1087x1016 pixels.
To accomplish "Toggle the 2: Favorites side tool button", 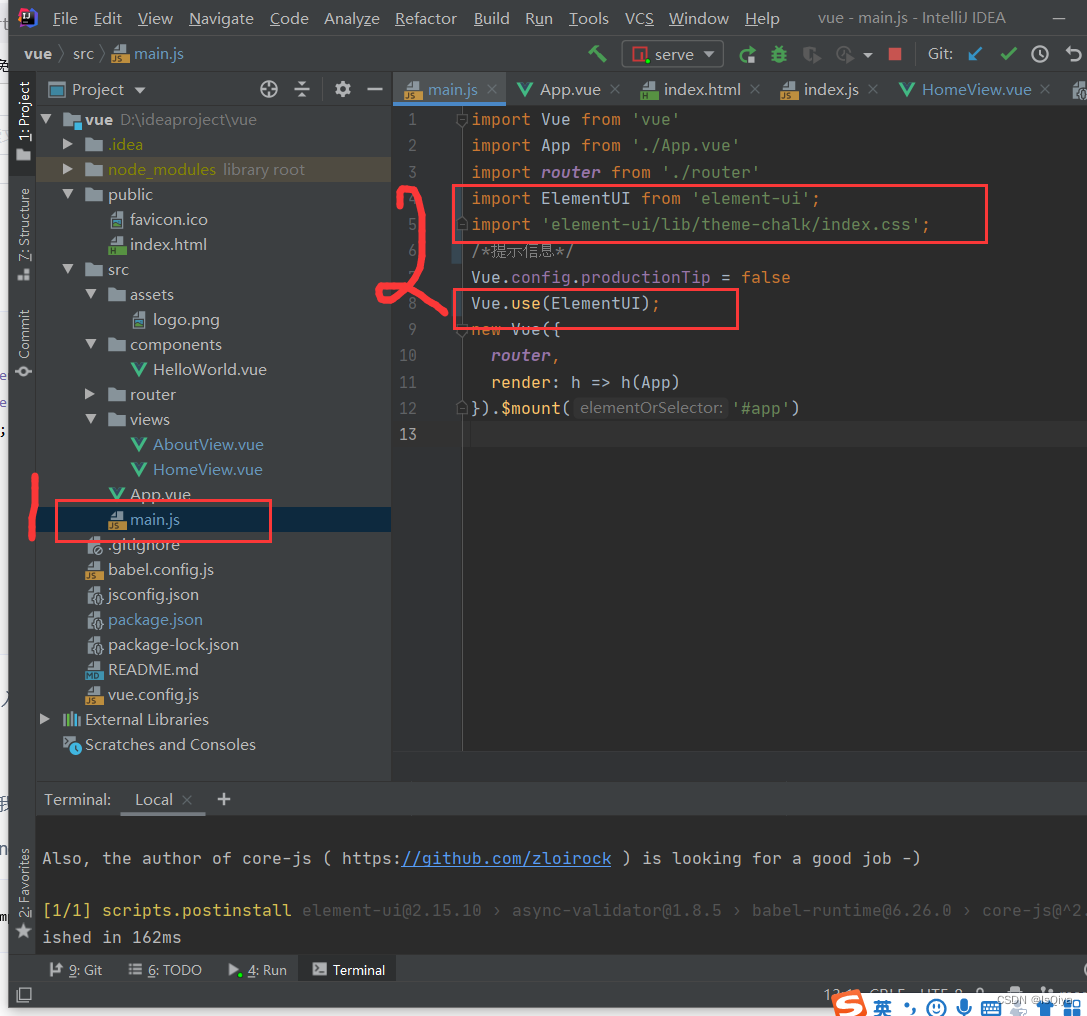I will 24,893.
